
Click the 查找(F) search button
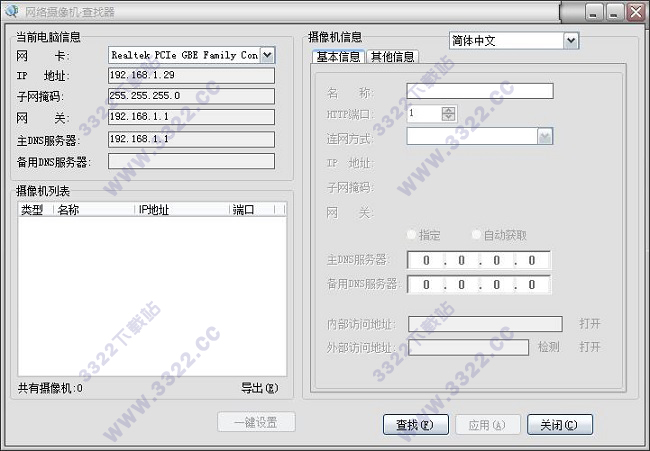(x=415, y=424)
